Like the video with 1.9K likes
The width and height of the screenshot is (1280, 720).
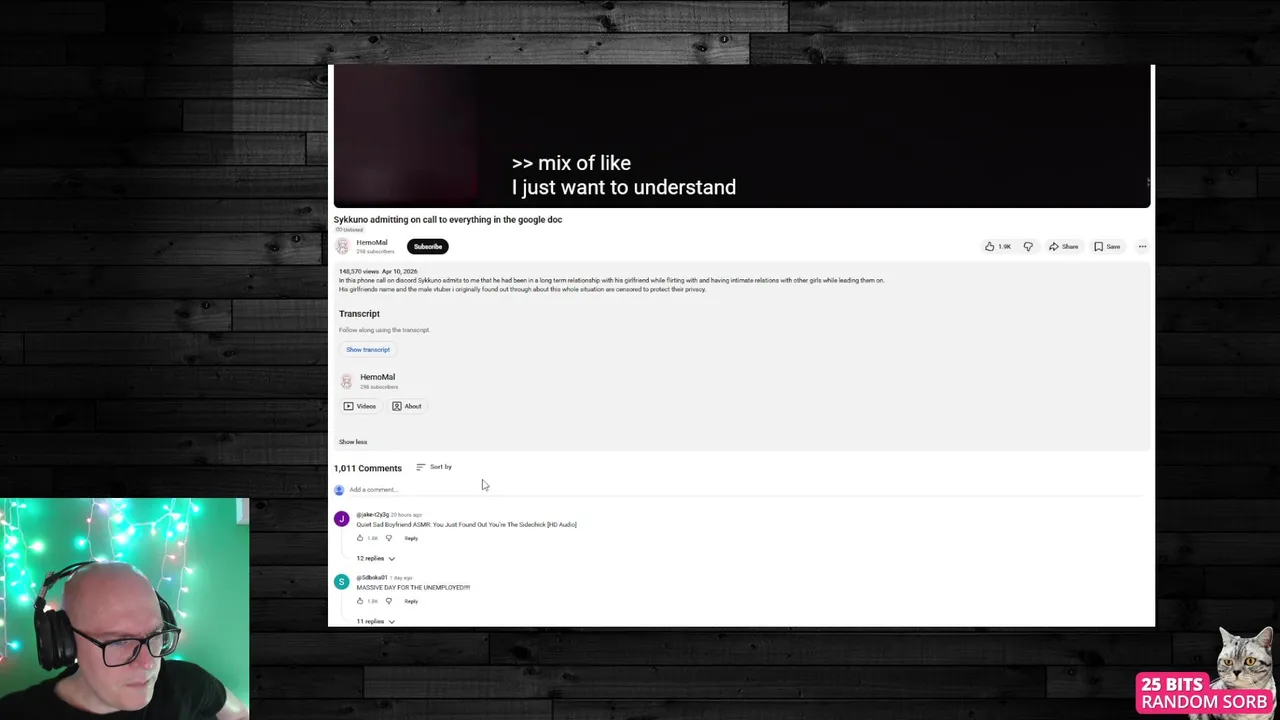[x=997, y=246]
